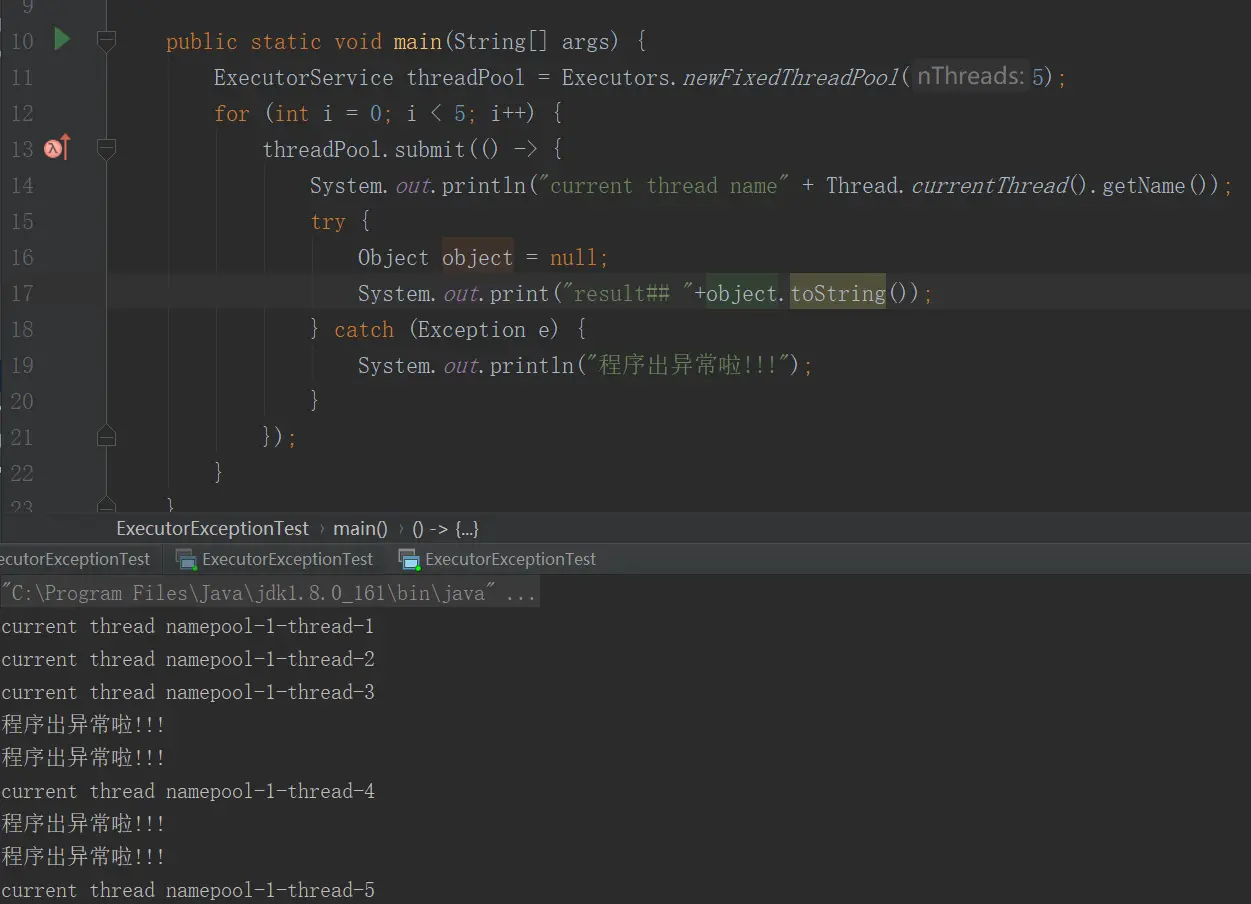Click fold end marker at line 21
This screenshot has width=1251, height=904.
click(x=107, y=436)
